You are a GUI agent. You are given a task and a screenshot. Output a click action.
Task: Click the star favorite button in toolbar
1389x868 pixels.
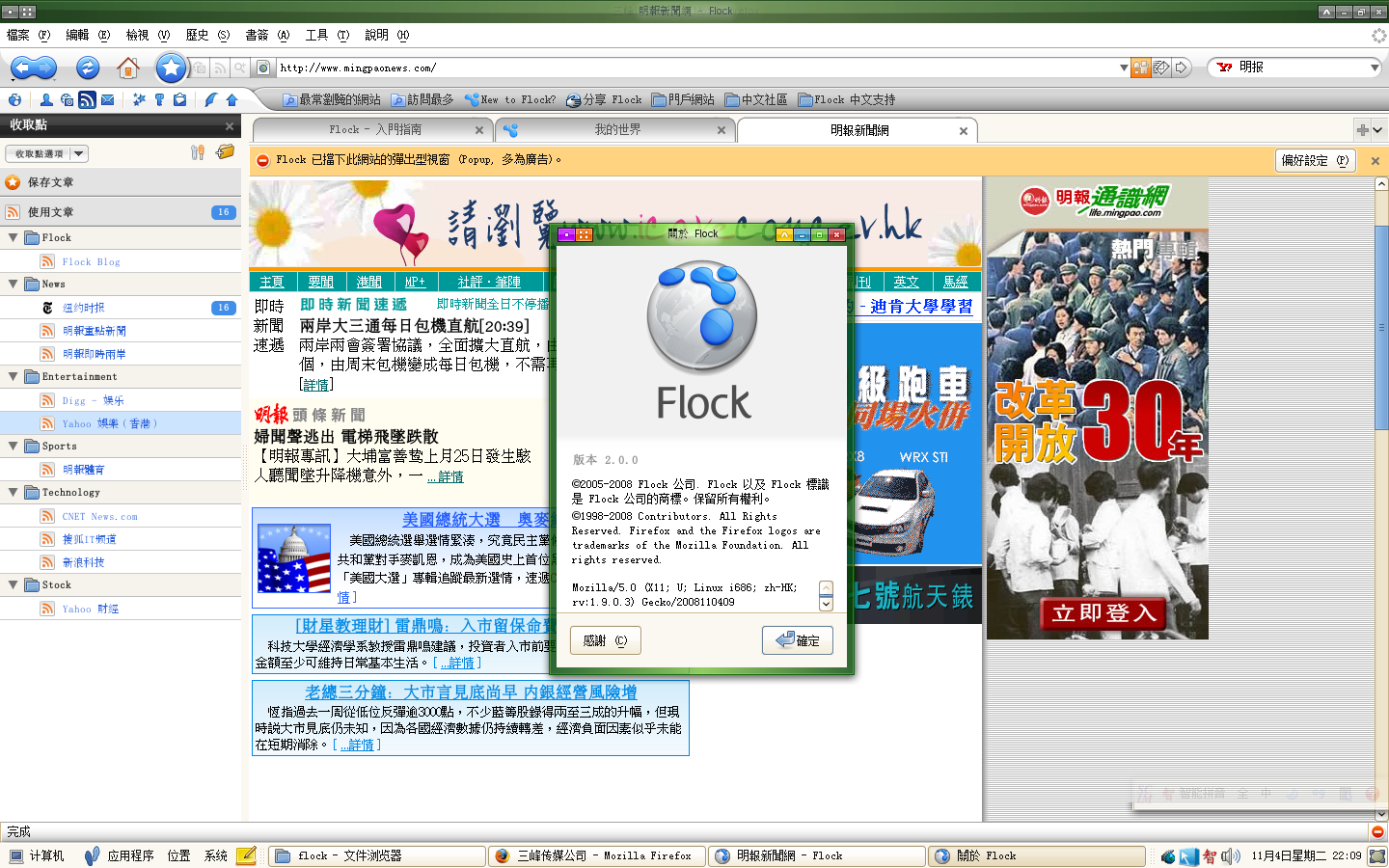[171, 68]
